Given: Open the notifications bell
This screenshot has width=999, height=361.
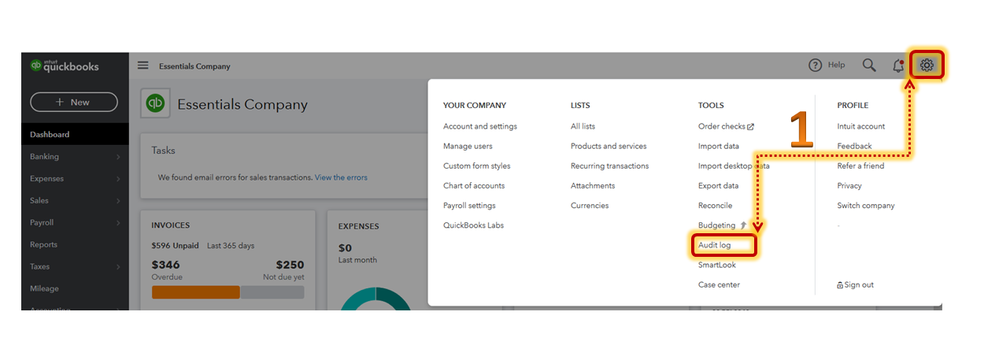Looking at the screenshot, I should (898, 65).
